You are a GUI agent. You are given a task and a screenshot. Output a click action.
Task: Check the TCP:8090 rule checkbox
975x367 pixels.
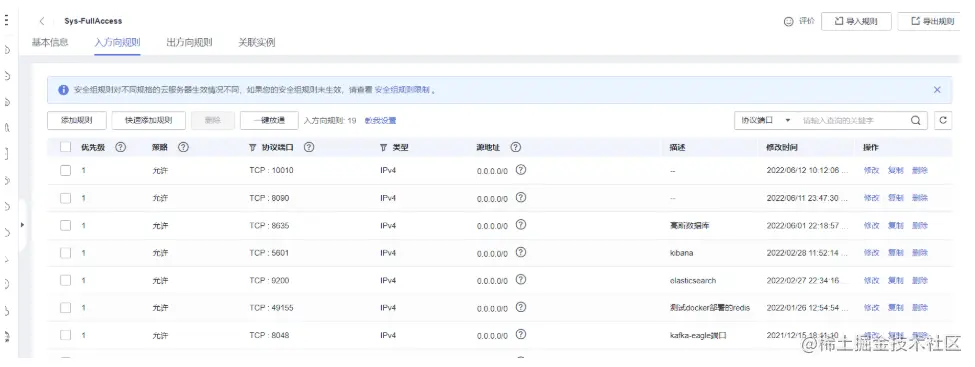(65, 198)
